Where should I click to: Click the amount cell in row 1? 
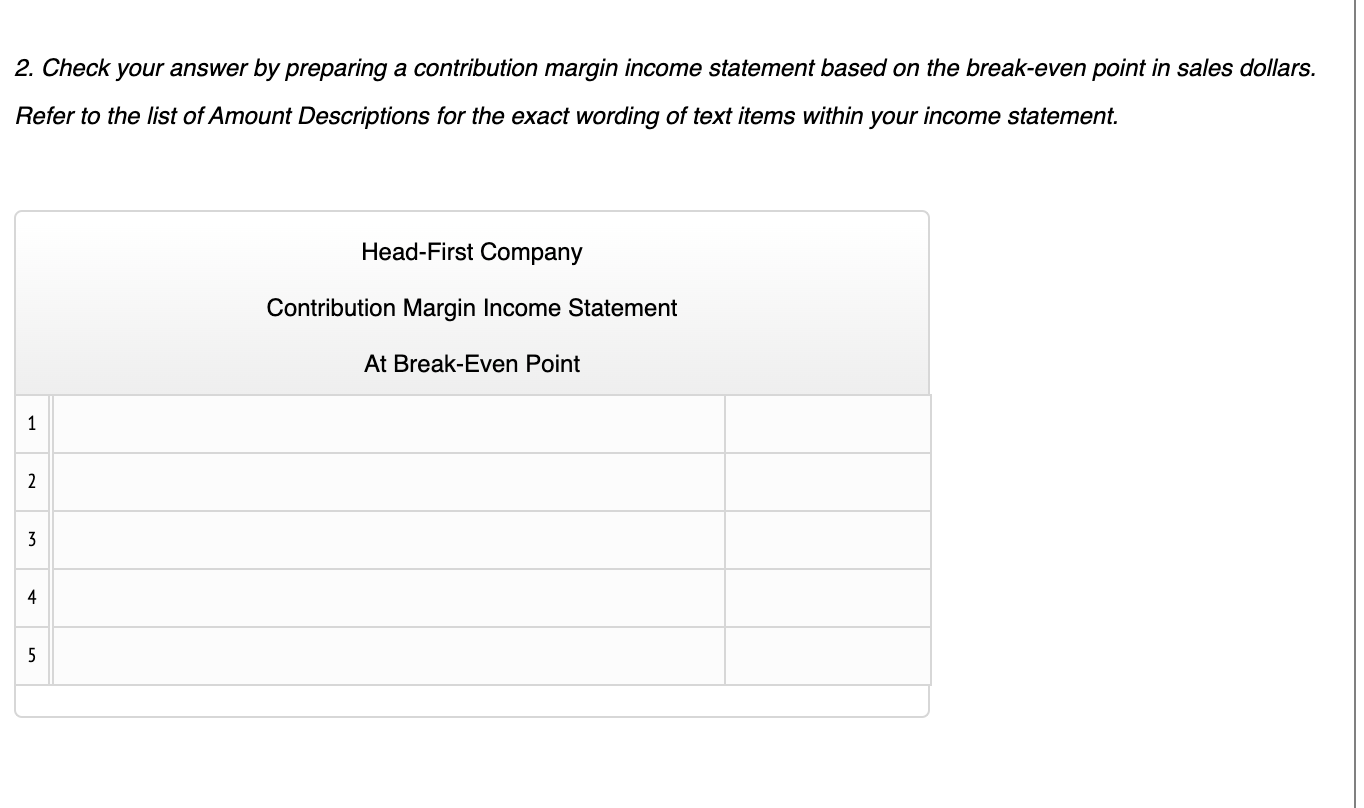pyautogui.click(x=827, y=423)
